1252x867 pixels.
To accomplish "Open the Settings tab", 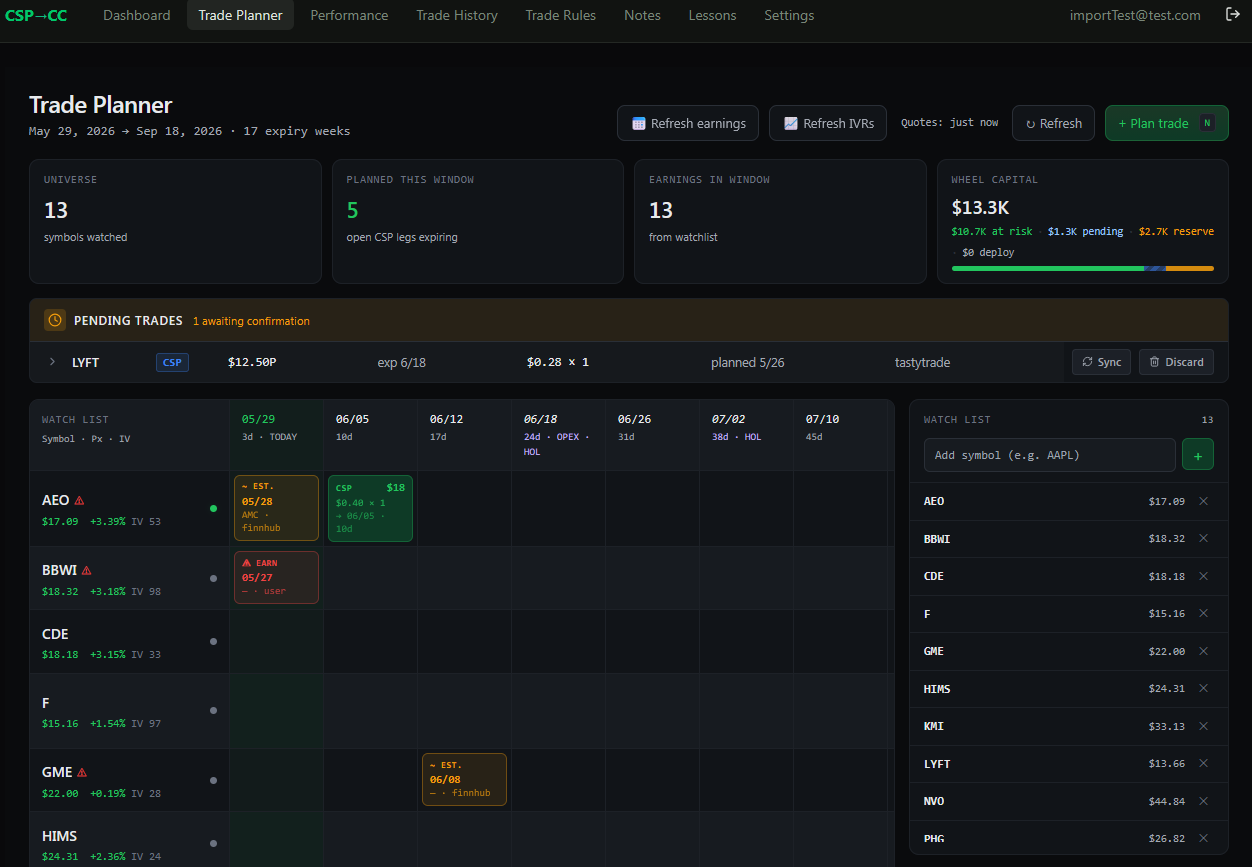I will (x=789, y=15).
